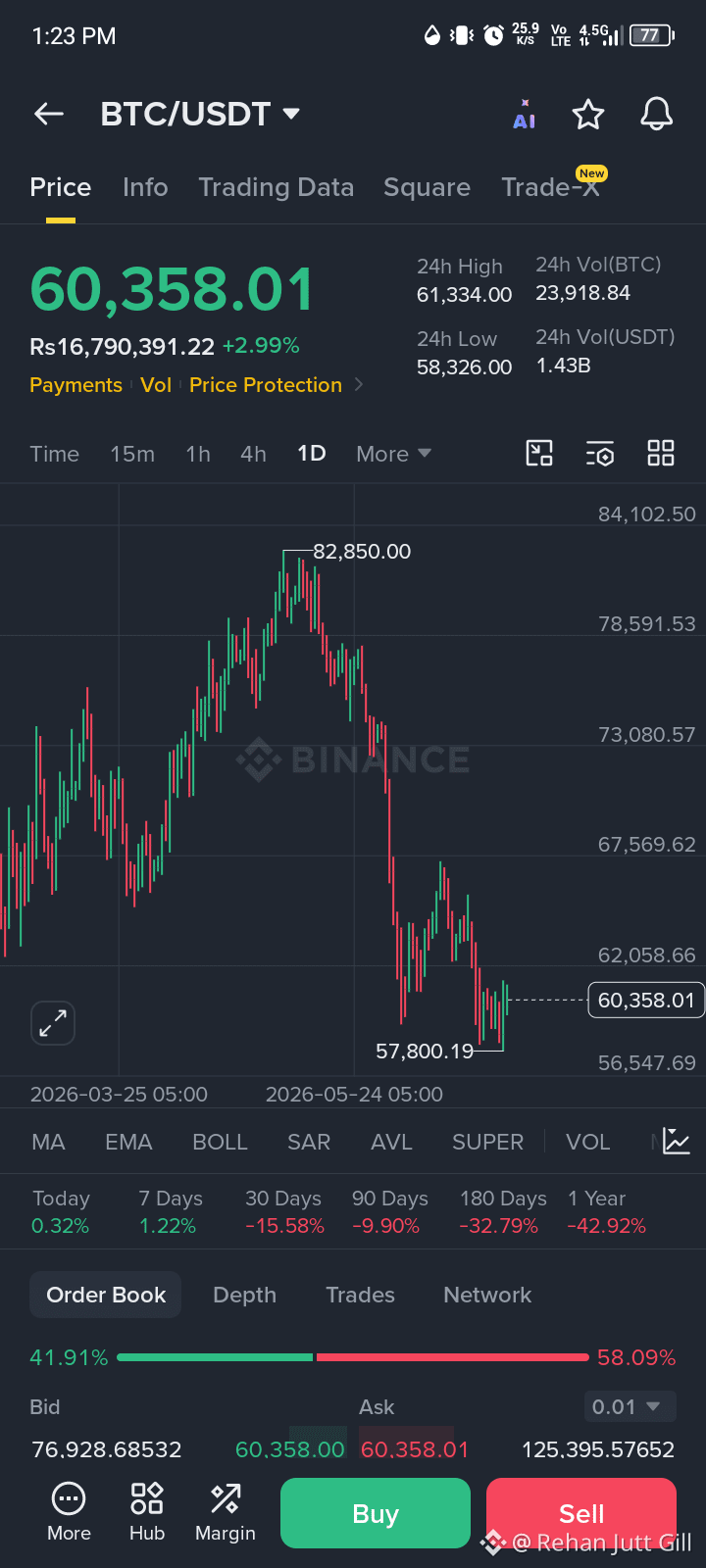Expand the More timeframes dropdown
Viewport: 706px width, 1568px height.
point(394,454)
